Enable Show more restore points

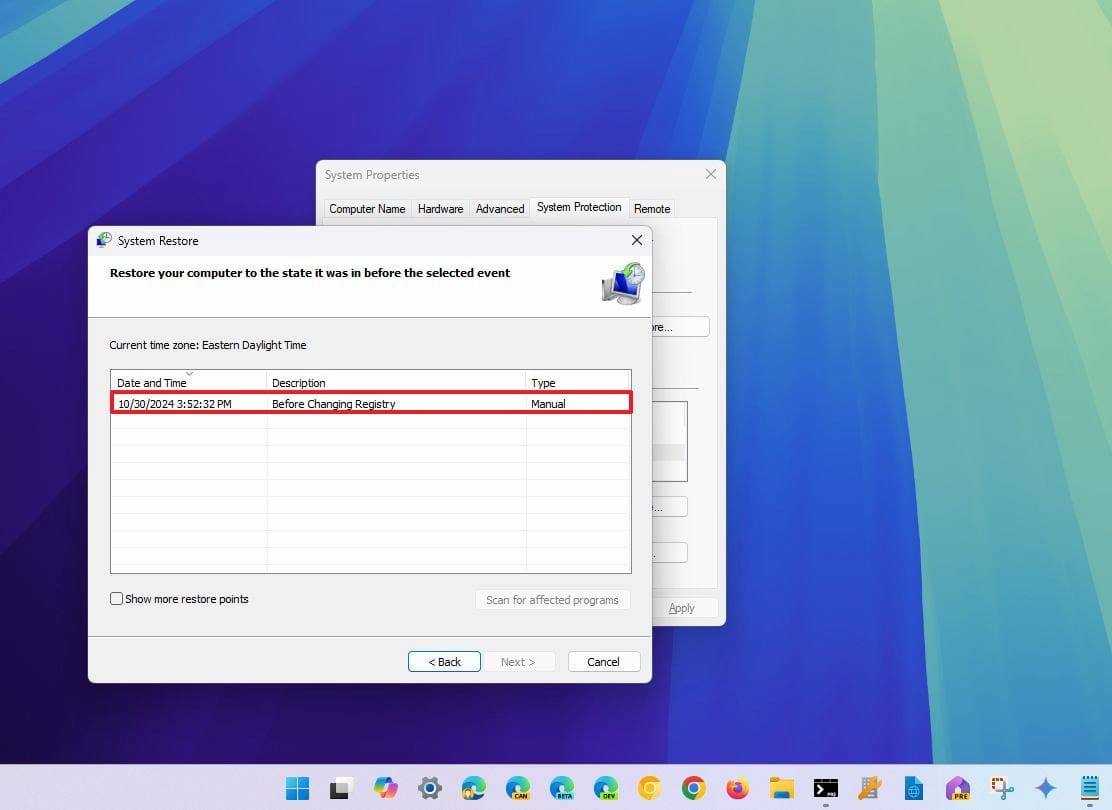point(117,598)
